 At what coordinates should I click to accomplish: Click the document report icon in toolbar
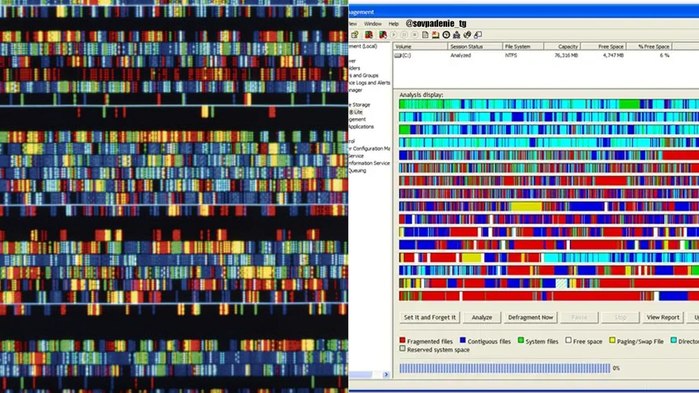(425, 35)
